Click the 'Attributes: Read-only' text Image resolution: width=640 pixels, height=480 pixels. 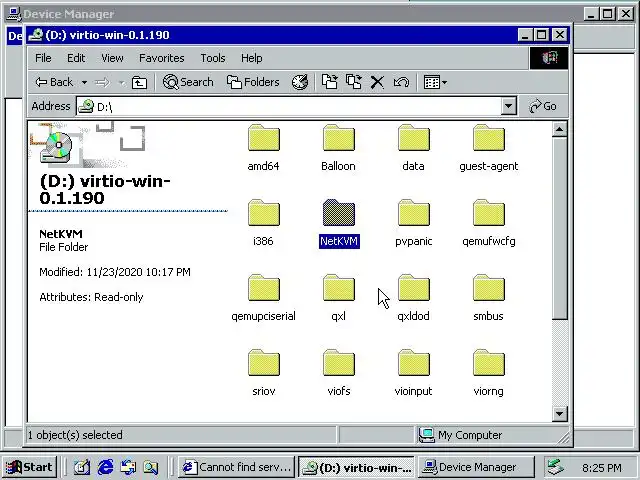pos(91,297)
